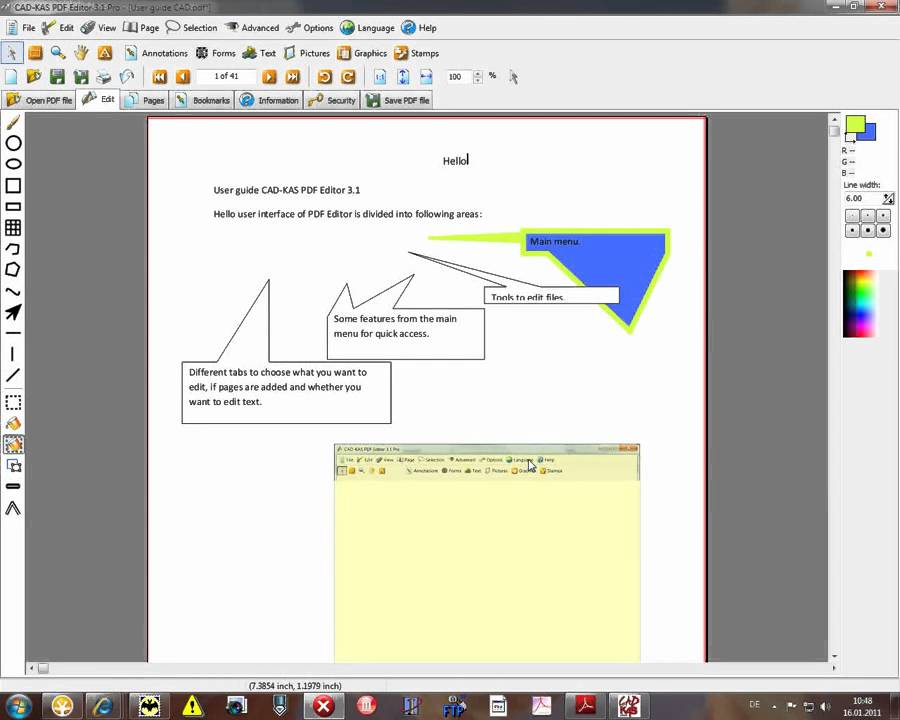Open the File menu

tap(21, 28)
